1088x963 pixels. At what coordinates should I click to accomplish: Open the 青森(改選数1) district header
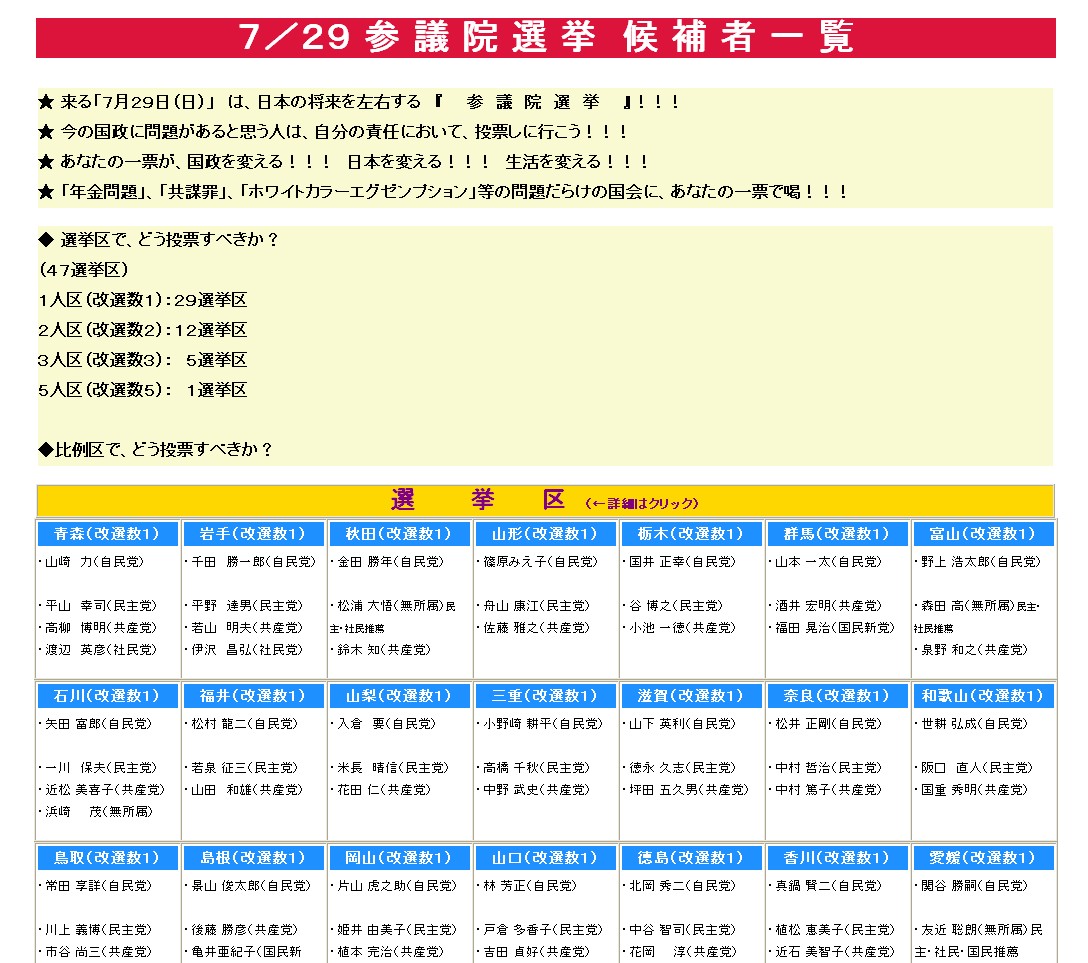pyautogui.click(x=107, y=534)
